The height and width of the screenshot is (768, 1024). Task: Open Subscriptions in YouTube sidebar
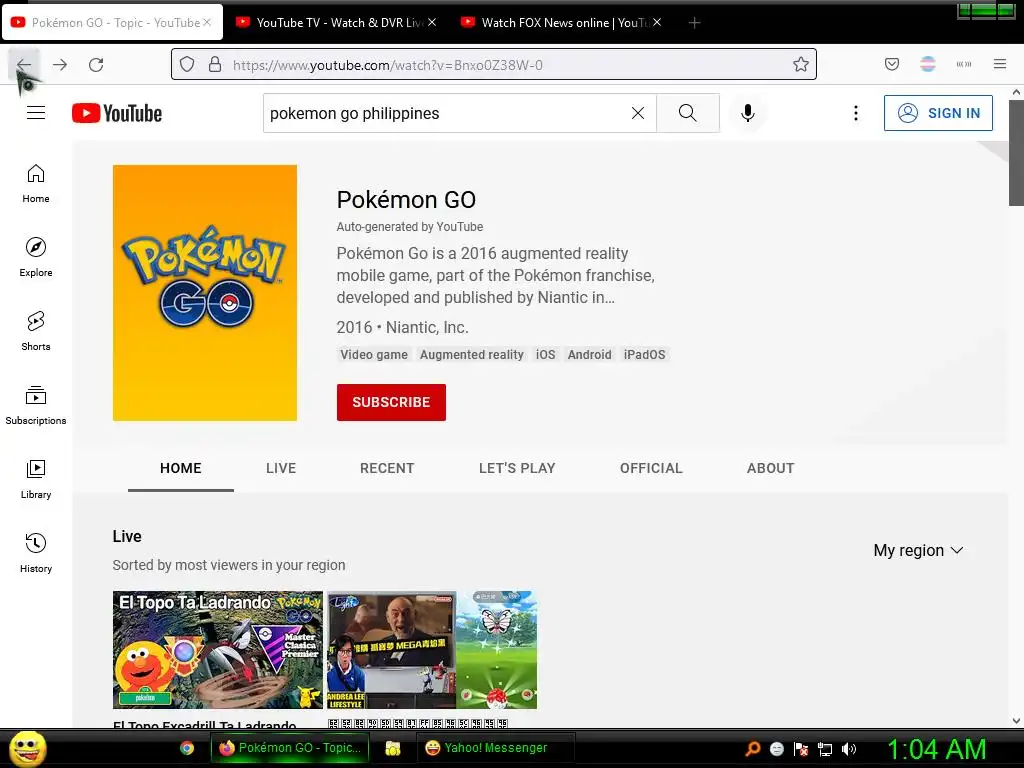[x=36, y=405]
